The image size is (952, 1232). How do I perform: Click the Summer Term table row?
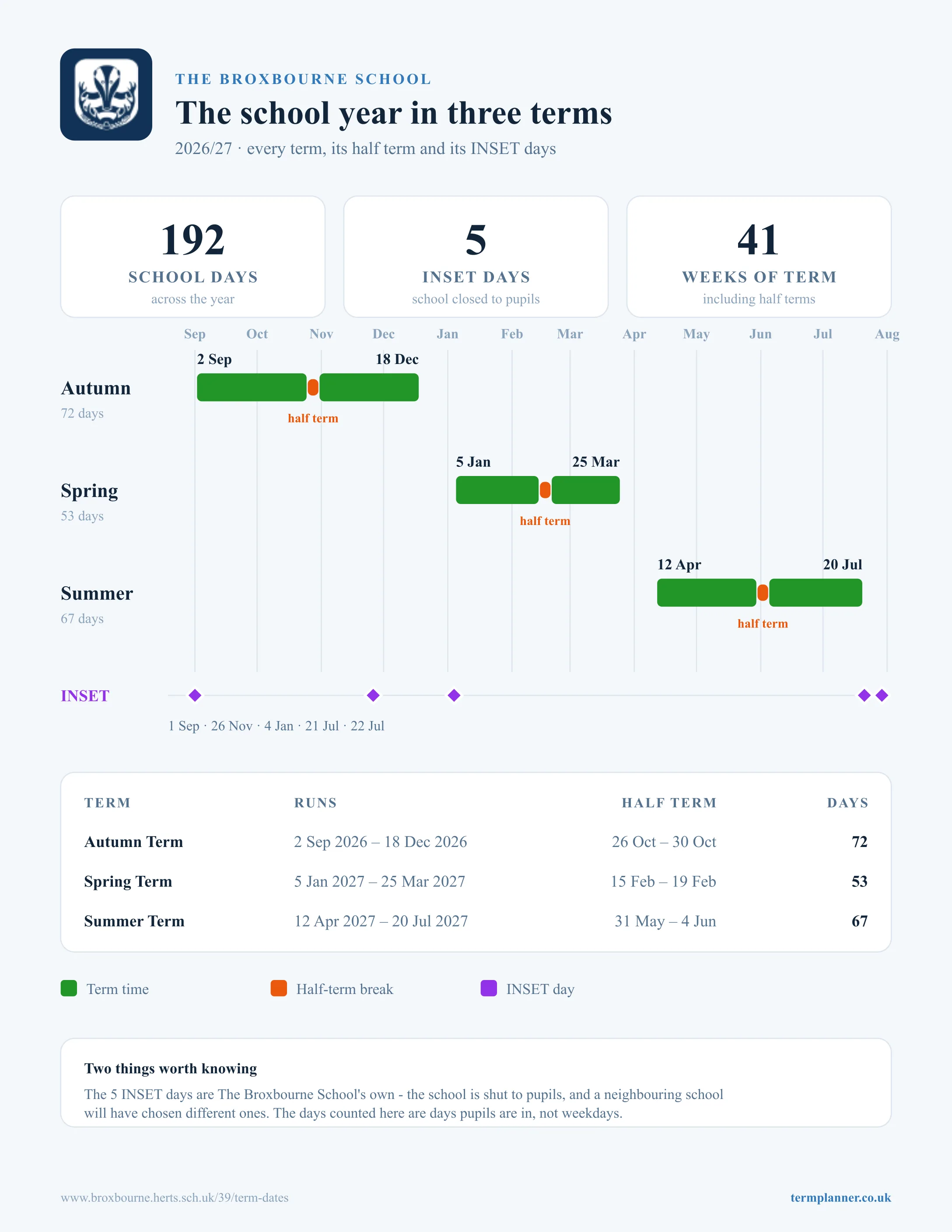coord(476,921)
